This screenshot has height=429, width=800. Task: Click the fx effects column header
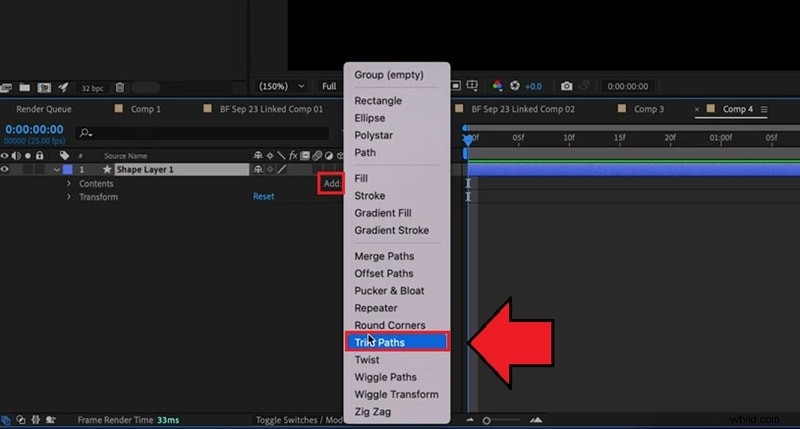coord(293,155)
